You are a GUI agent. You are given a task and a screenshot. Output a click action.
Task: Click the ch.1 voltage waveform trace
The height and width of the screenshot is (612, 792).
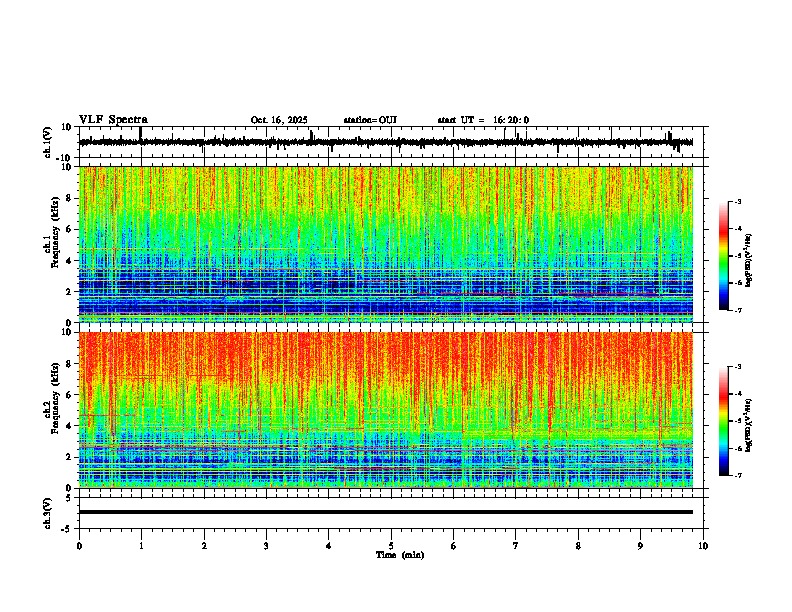(x=386, y=142)
